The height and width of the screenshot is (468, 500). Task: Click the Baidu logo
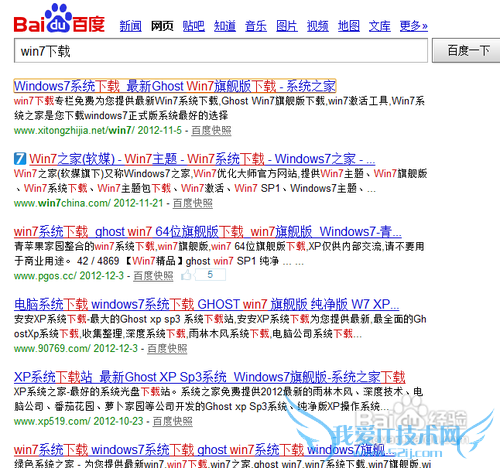(59, 18)
